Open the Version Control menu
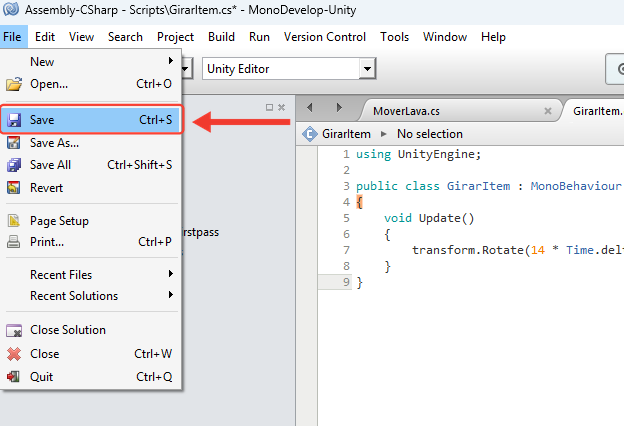The image size is (624, 426). (325, 37)
